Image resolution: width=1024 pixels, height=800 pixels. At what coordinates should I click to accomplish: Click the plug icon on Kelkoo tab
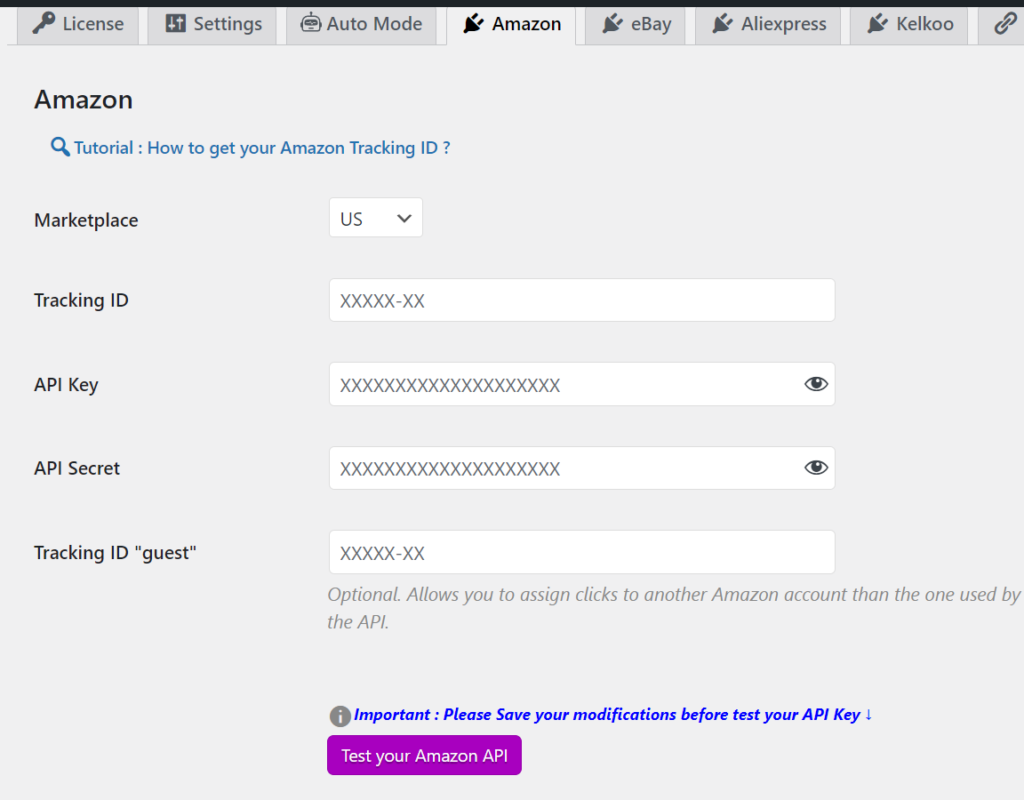(x=877, y=24)
